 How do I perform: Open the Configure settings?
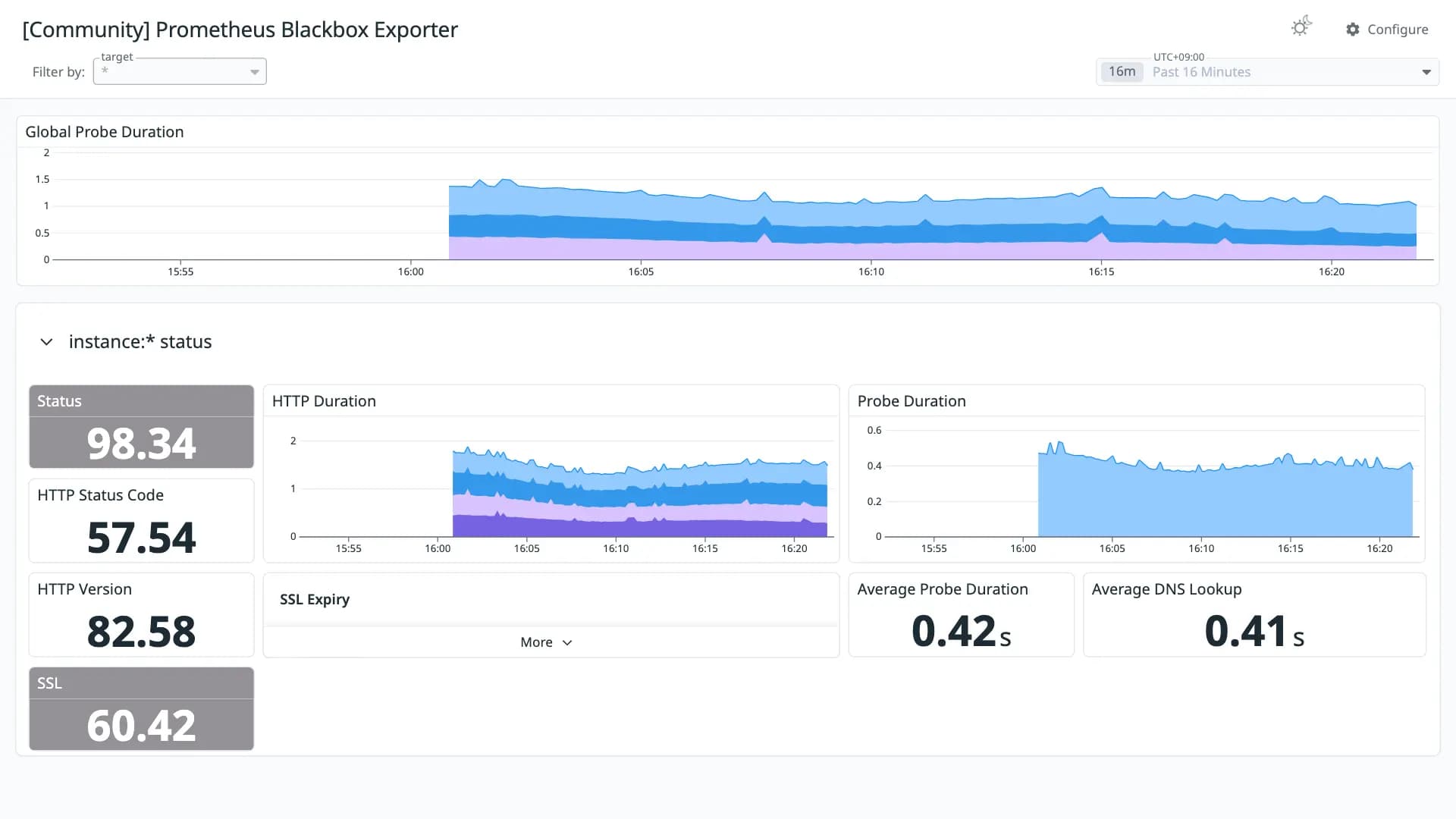1387,30
